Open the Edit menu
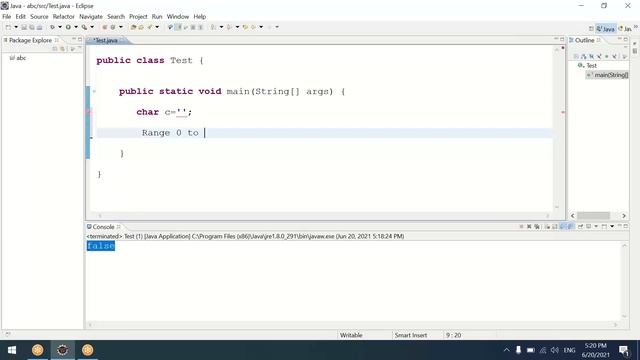This screenshot has height=360, width=640. point(20,16)
